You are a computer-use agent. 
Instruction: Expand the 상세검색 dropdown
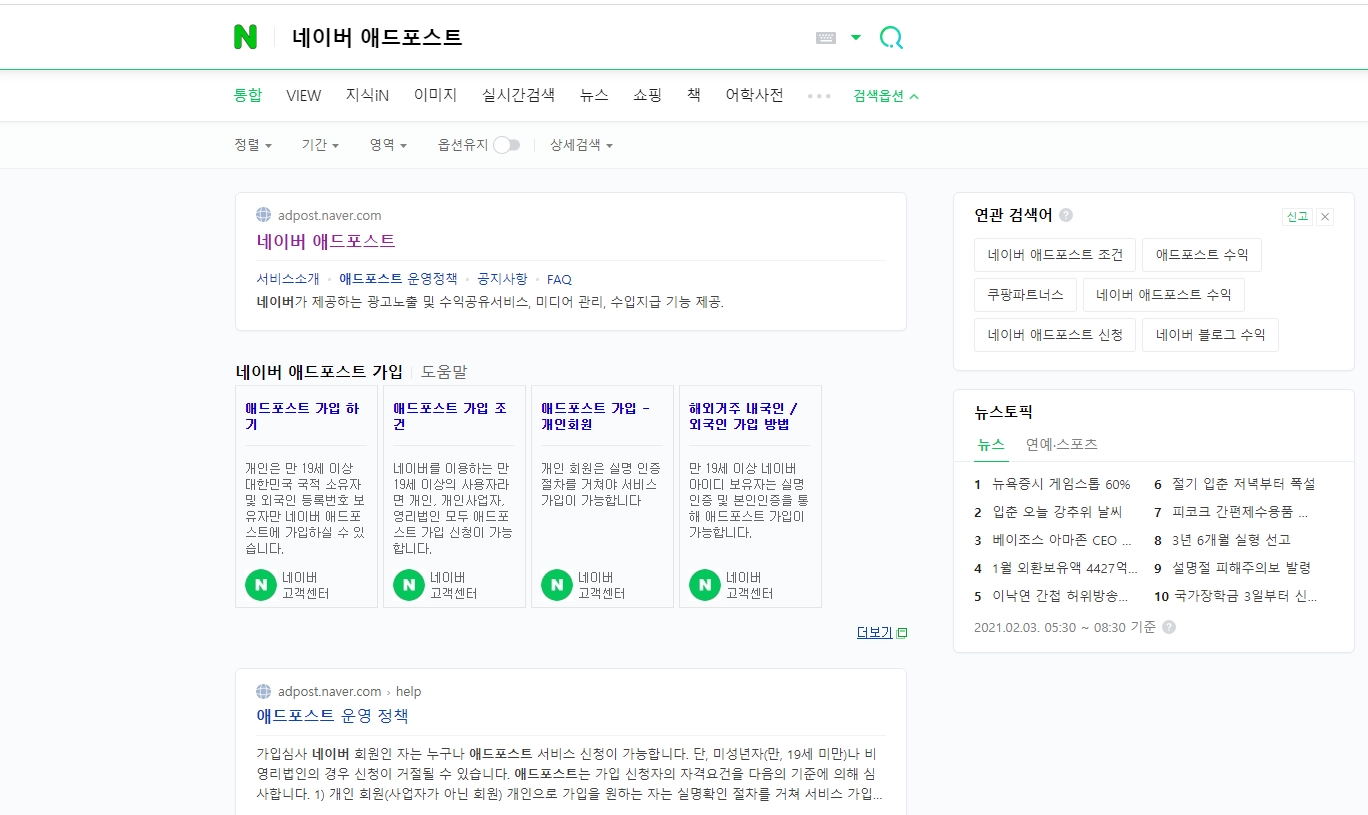[581, 145]
